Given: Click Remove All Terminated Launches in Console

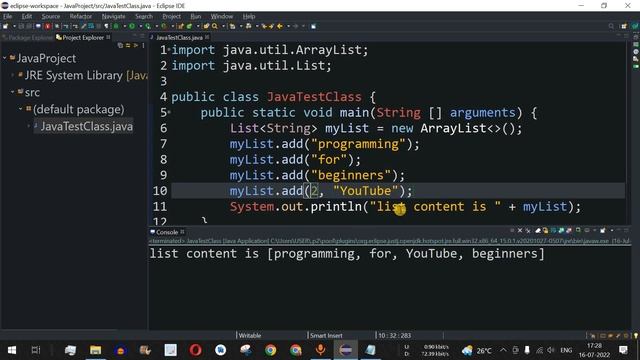Looking at the screenshot, I should click(528, 231).
